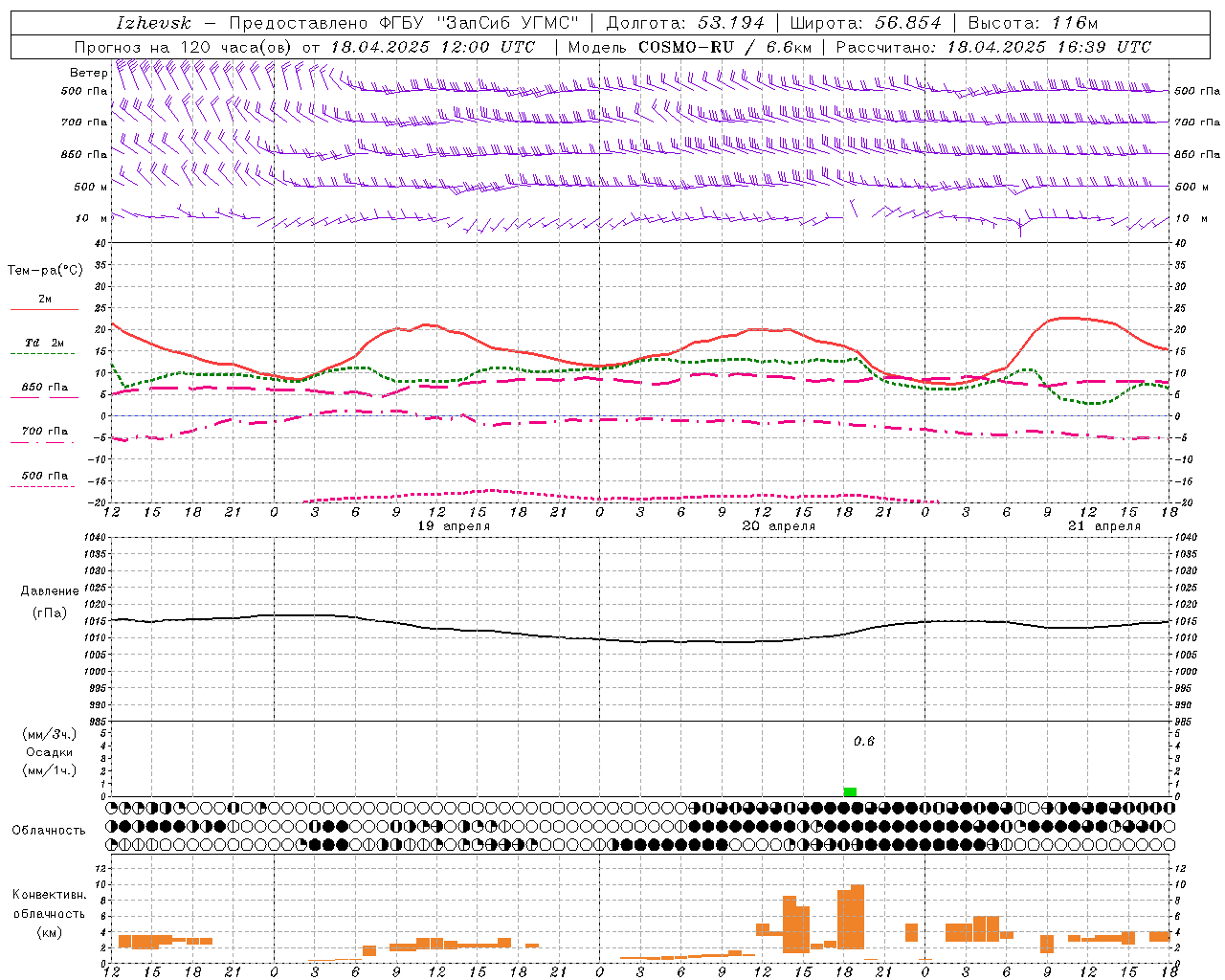
Task: Click the '(гПа)' unit under Давление
Action: [50, 612]
